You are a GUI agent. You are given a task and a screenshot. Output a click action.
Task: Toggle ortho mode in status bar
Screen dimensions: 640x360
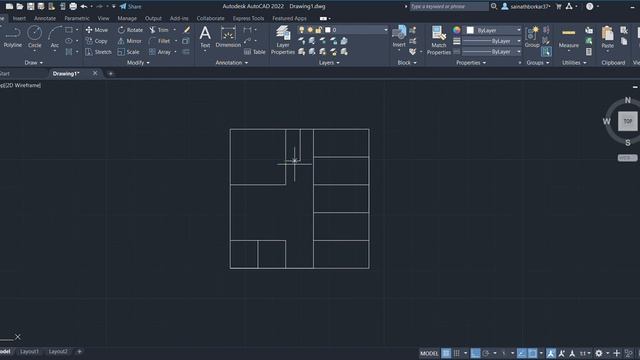pos(475,353)
